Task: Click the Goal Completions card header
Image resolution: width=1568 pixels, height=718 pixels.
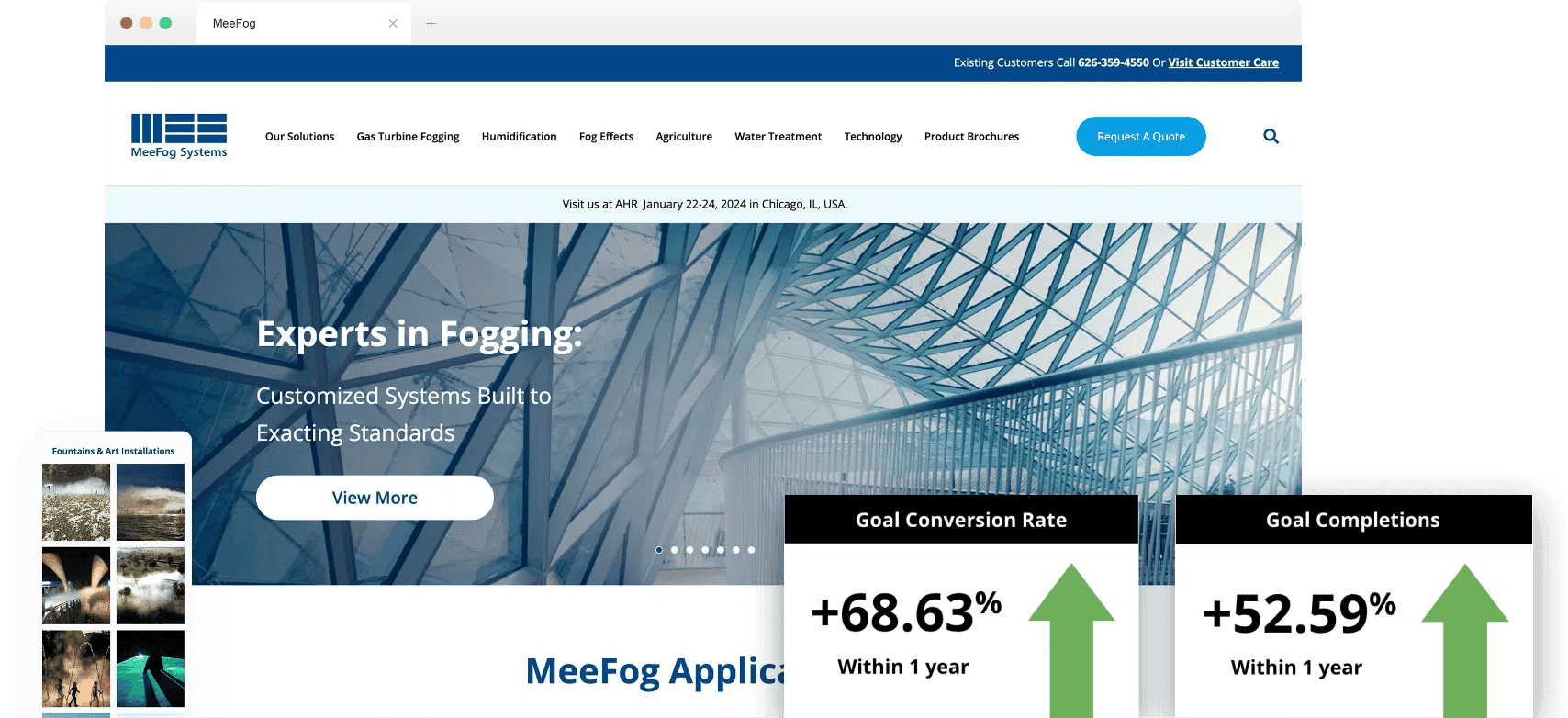Action: click(1353, 520)
